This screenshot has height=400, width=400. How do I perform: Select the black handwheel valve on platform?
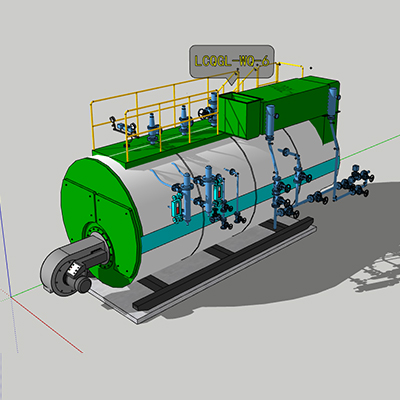click(203, 113)
